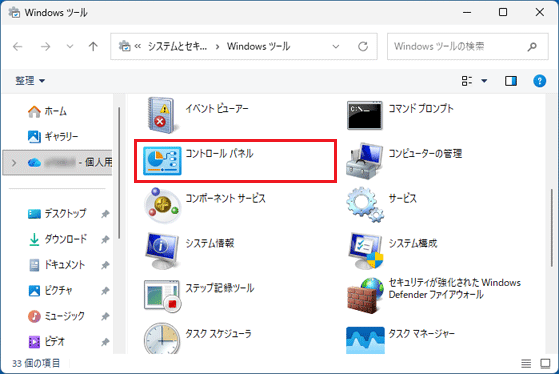The image size is (559, 374).
Task: Open ピクチャ in the sidebar
Action: (50, 291)
